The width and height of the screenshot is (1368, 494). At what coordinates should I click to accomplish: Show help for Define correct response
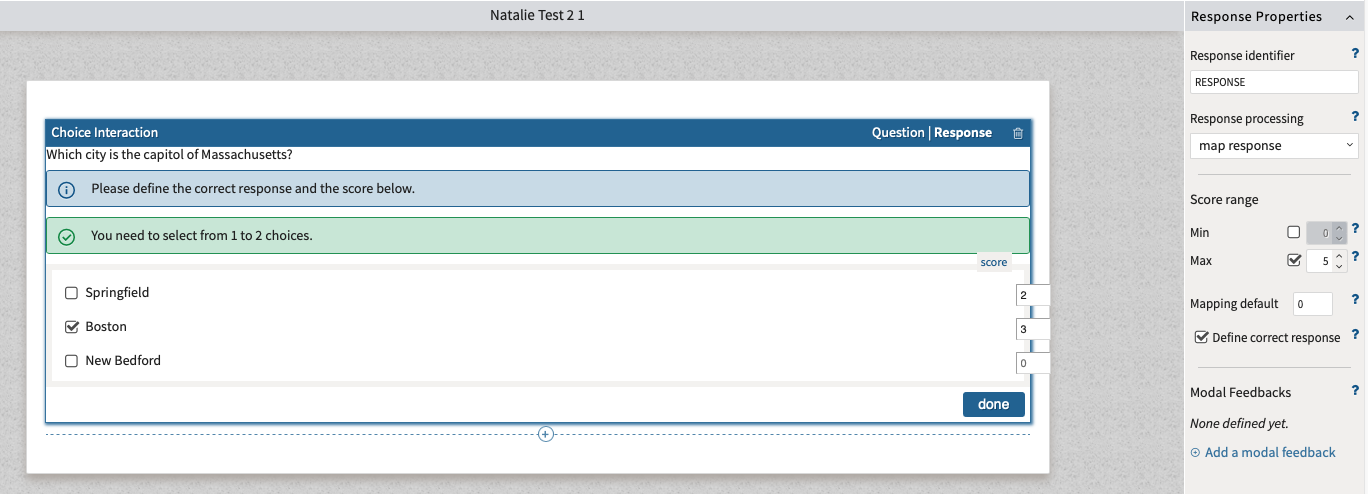(x=1355, y=335)
